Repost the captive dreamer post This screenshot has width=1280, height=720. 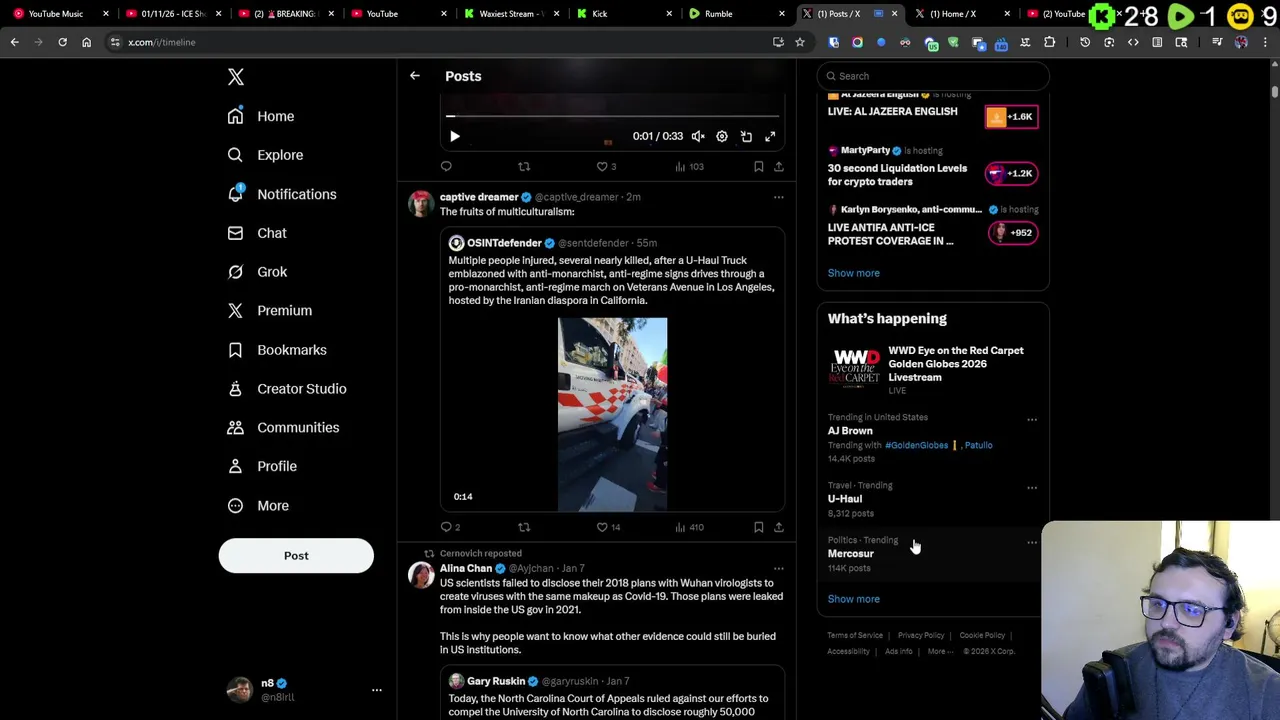(x=524, y=527)
